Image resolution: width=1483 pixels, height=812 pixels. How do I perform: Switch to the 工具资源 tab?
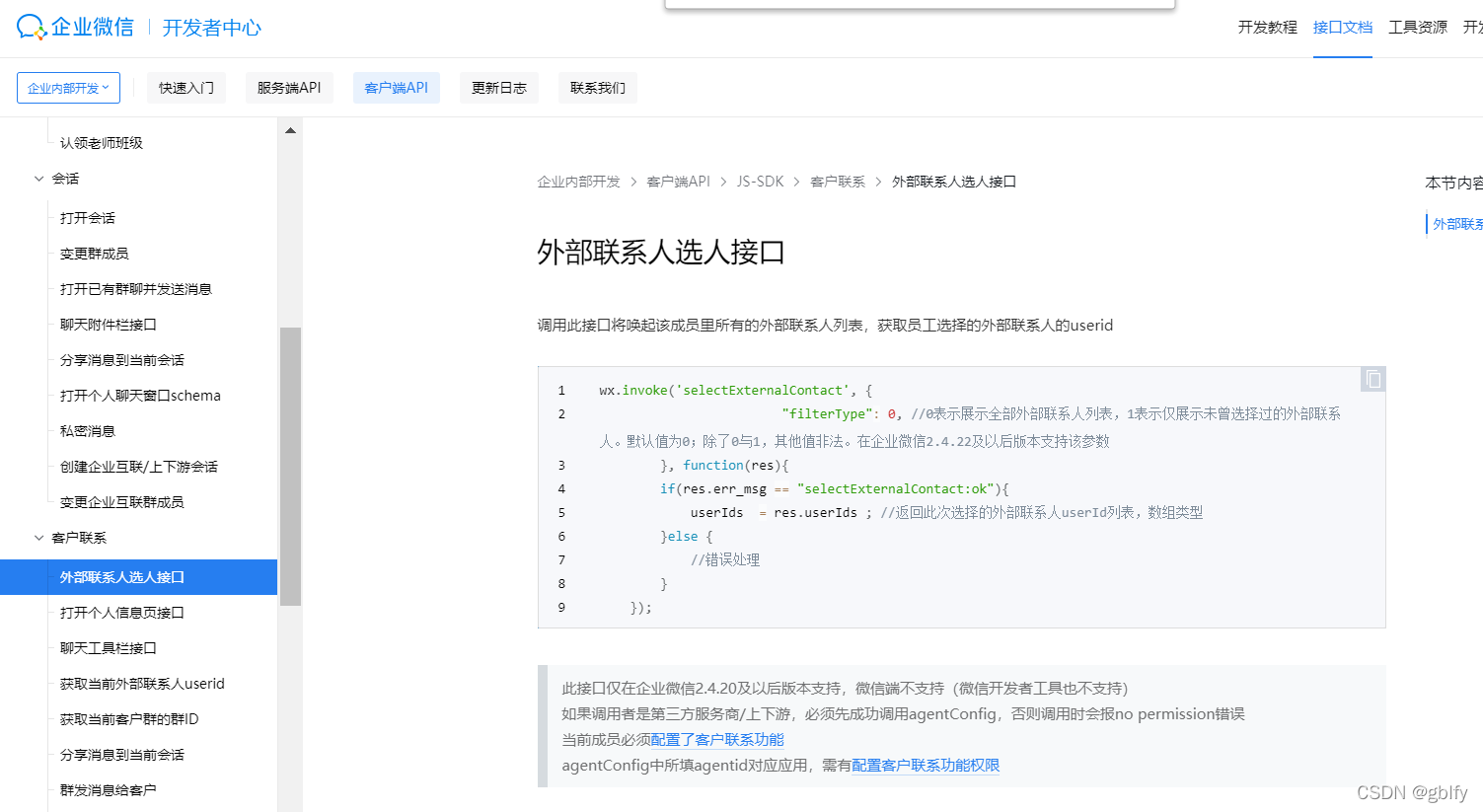[x=1418, y=28]
